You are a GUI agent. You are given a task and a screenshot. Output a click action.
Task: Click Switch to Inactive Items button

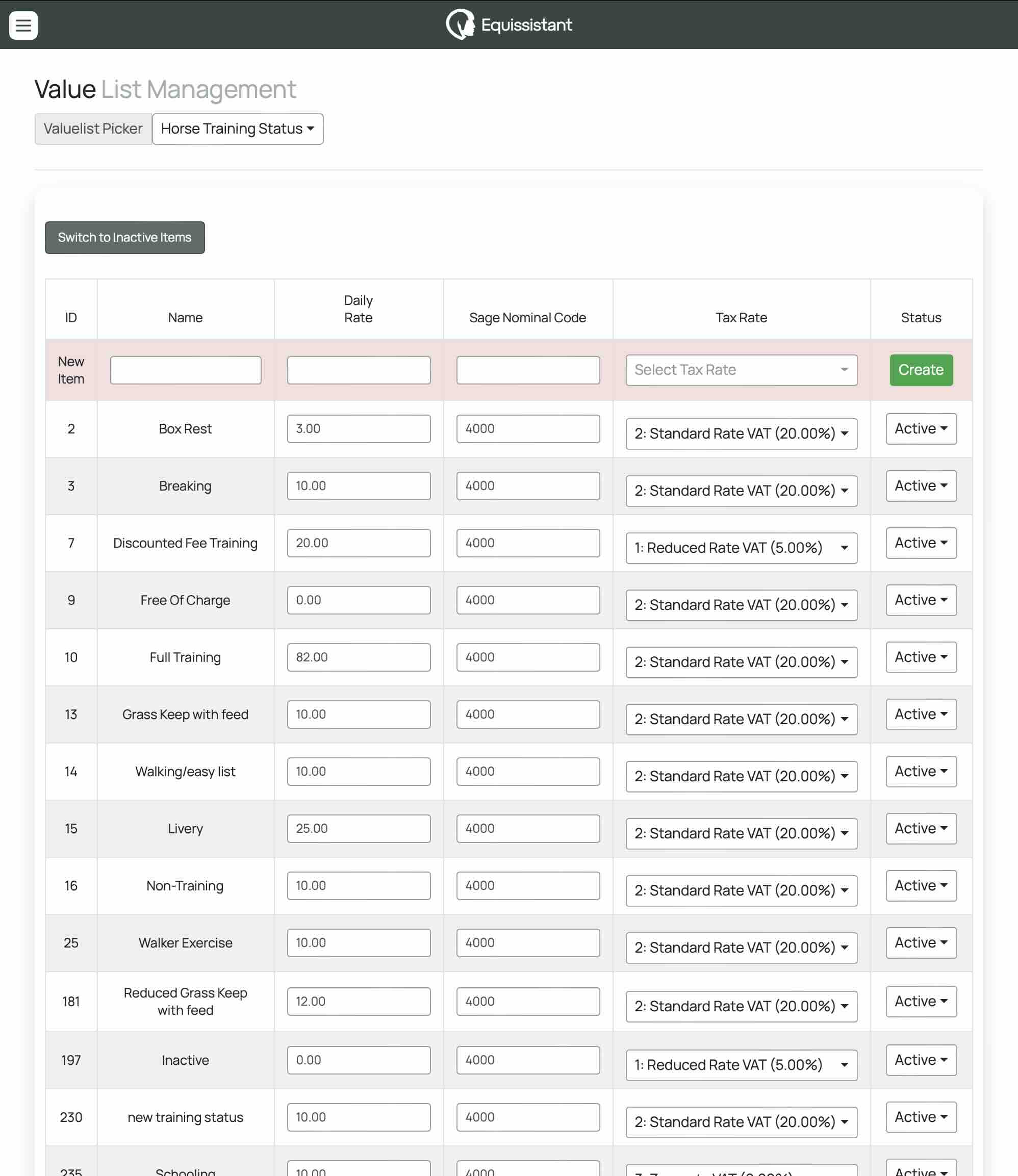124,238
